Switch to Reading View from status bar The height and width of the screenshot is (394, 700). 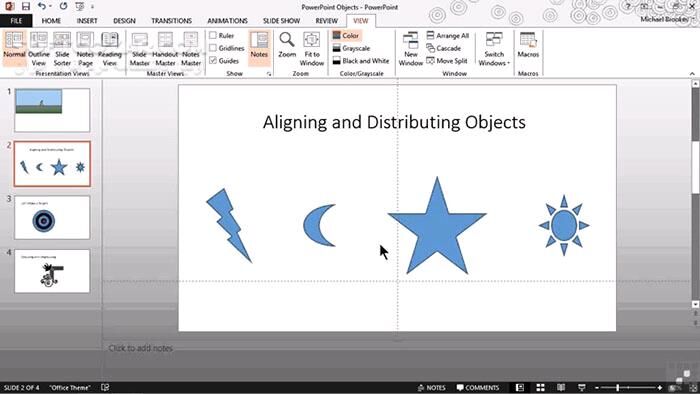561,387
